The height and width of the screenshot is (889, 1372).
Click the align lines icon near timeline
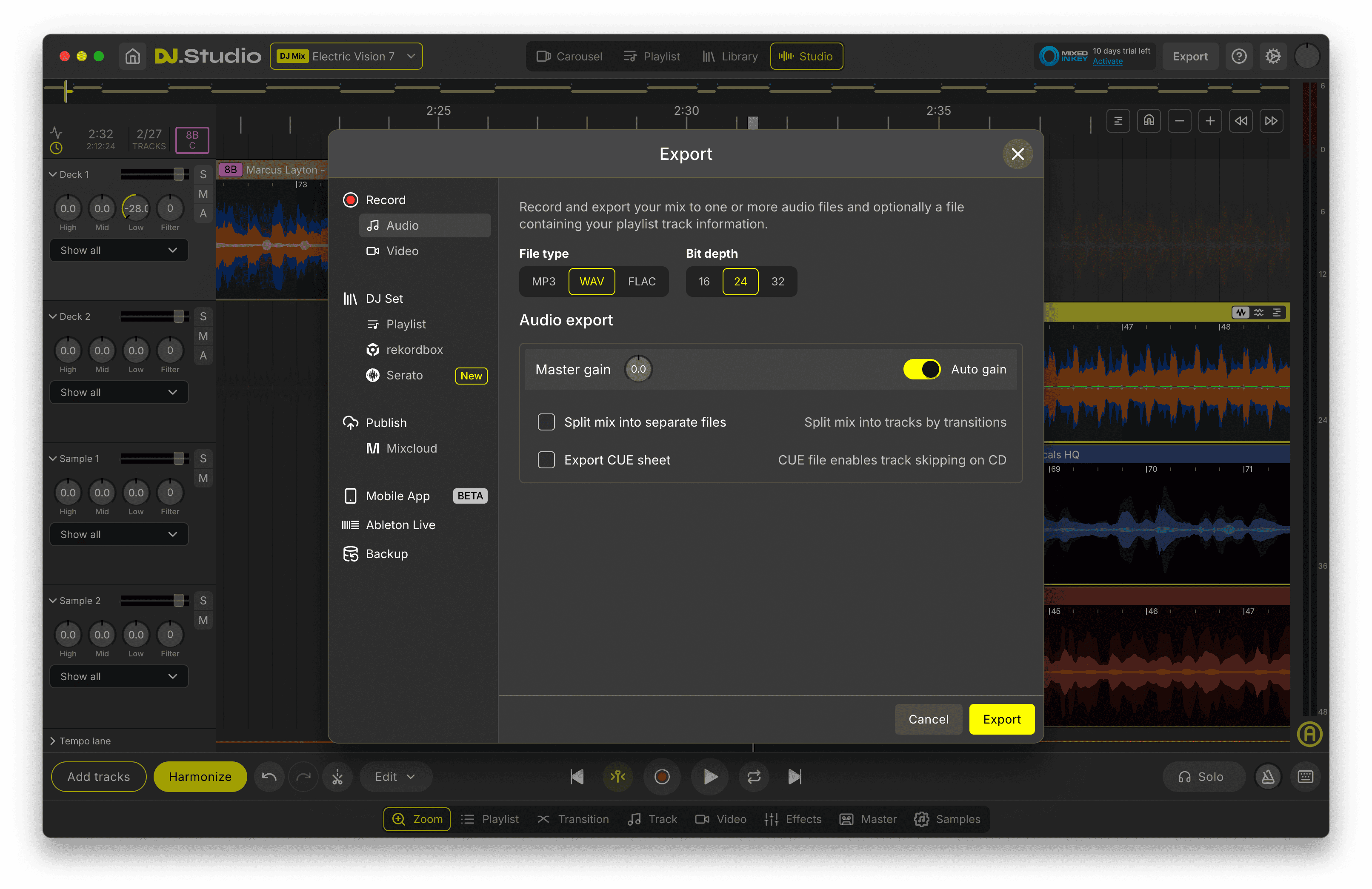pyautogui.click(x=1118, y=121)
